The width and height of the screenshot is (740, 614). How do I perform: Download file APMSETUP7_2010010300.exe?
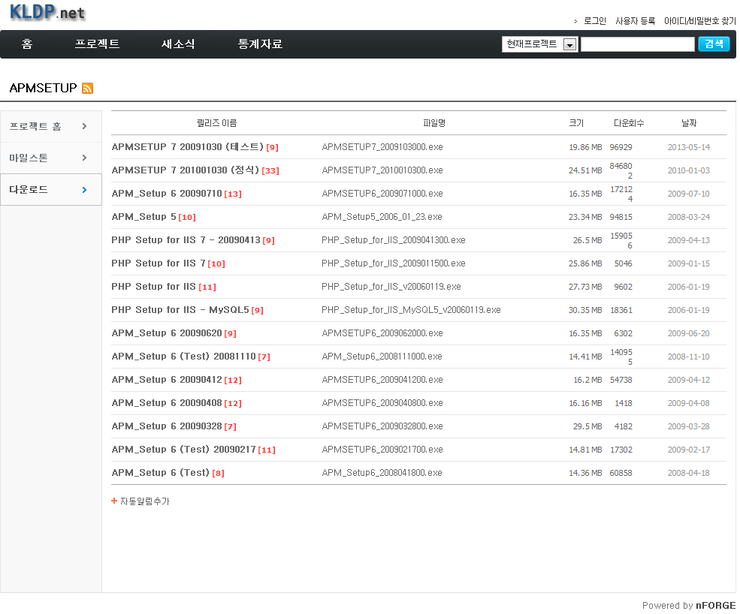point(382,170)
